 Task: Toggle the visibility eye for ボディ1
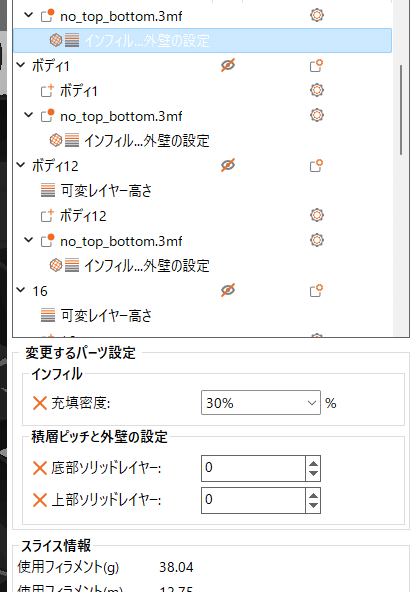tap(228, 65)
